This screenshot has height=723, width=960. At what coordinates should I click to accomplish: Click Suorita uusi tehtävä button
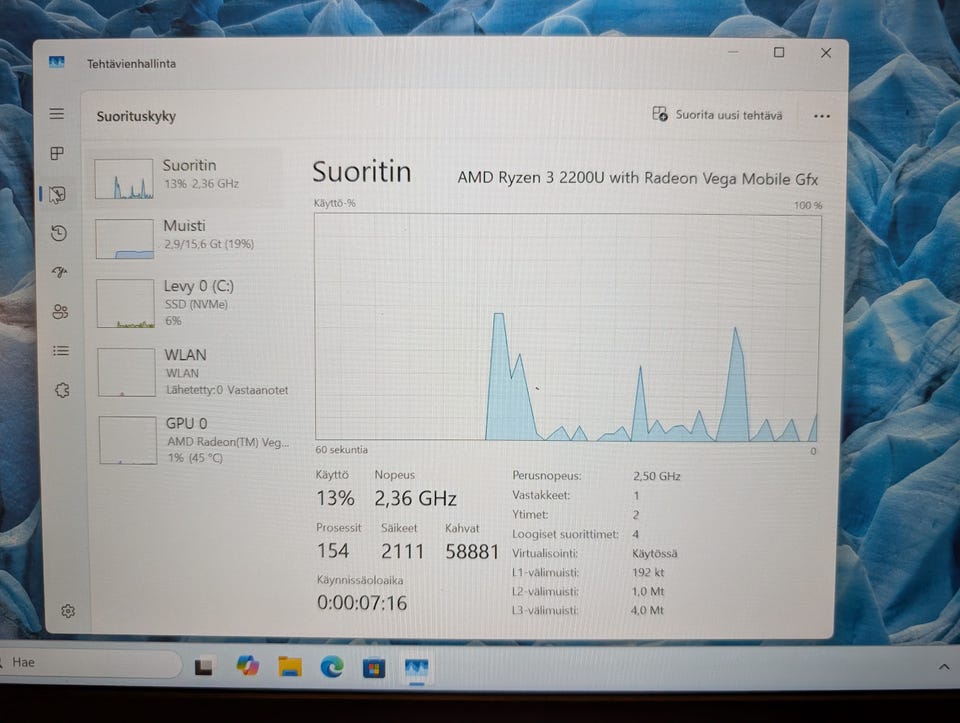717,114
